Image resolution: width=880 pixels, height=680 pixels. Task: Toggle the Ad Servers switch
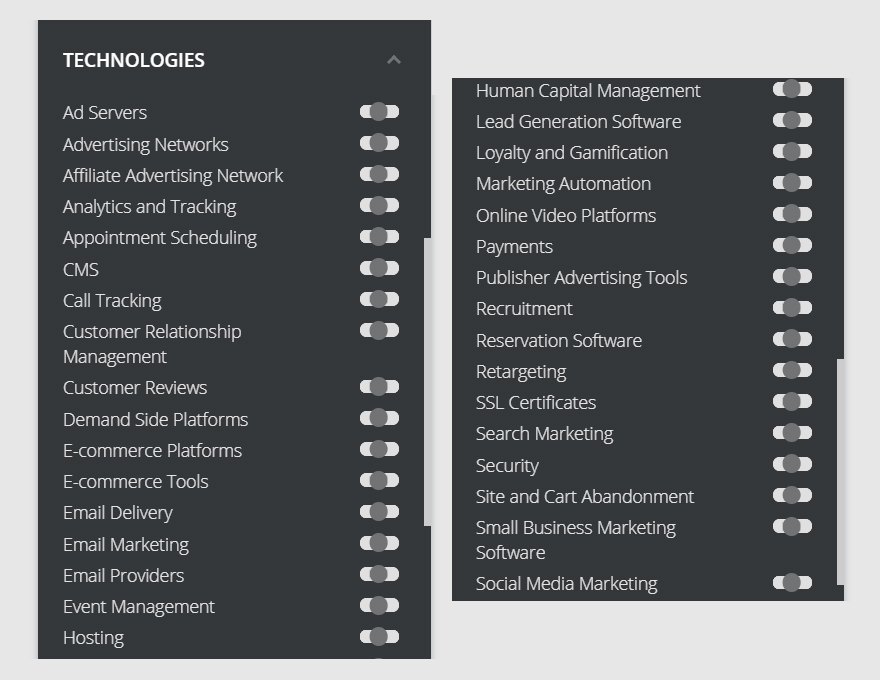tap(379, 112)
